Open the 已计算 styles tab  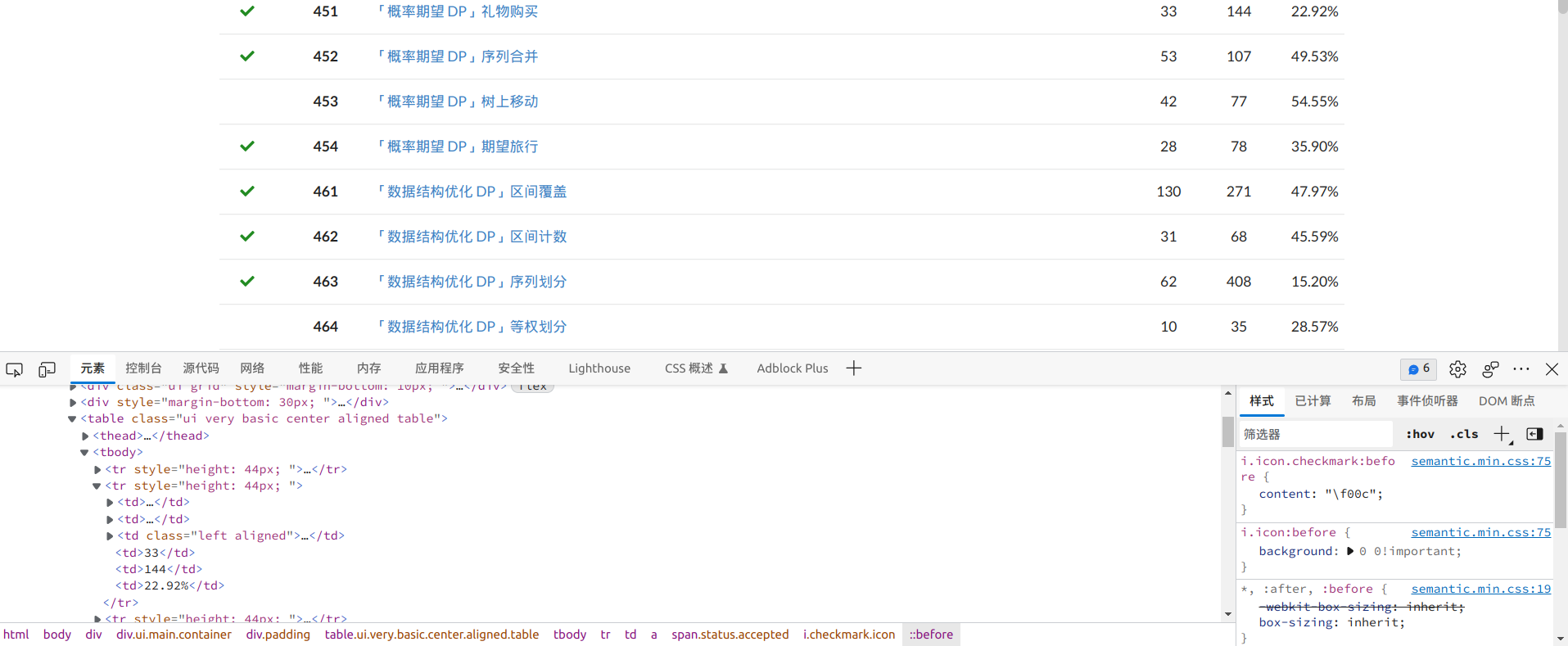[1313, 400]
